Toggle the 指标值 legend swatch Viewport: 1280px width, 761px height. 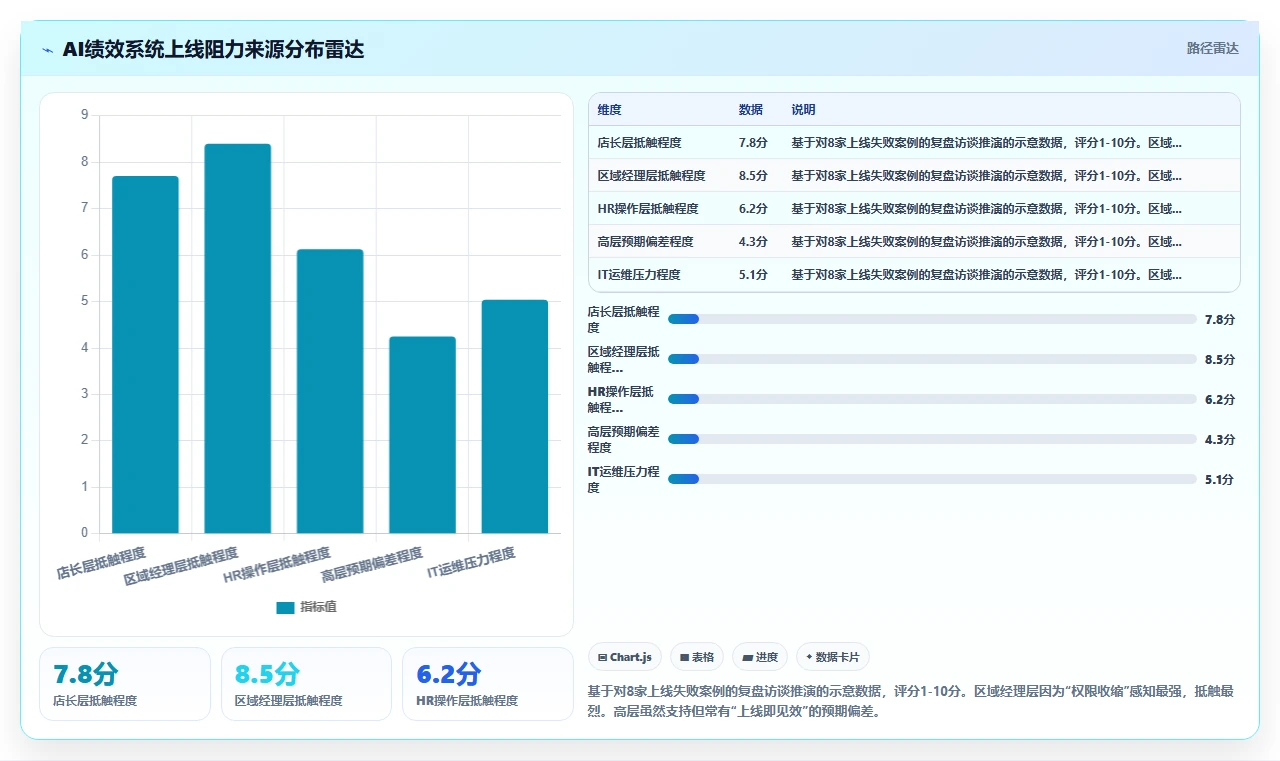coord(285,607)
